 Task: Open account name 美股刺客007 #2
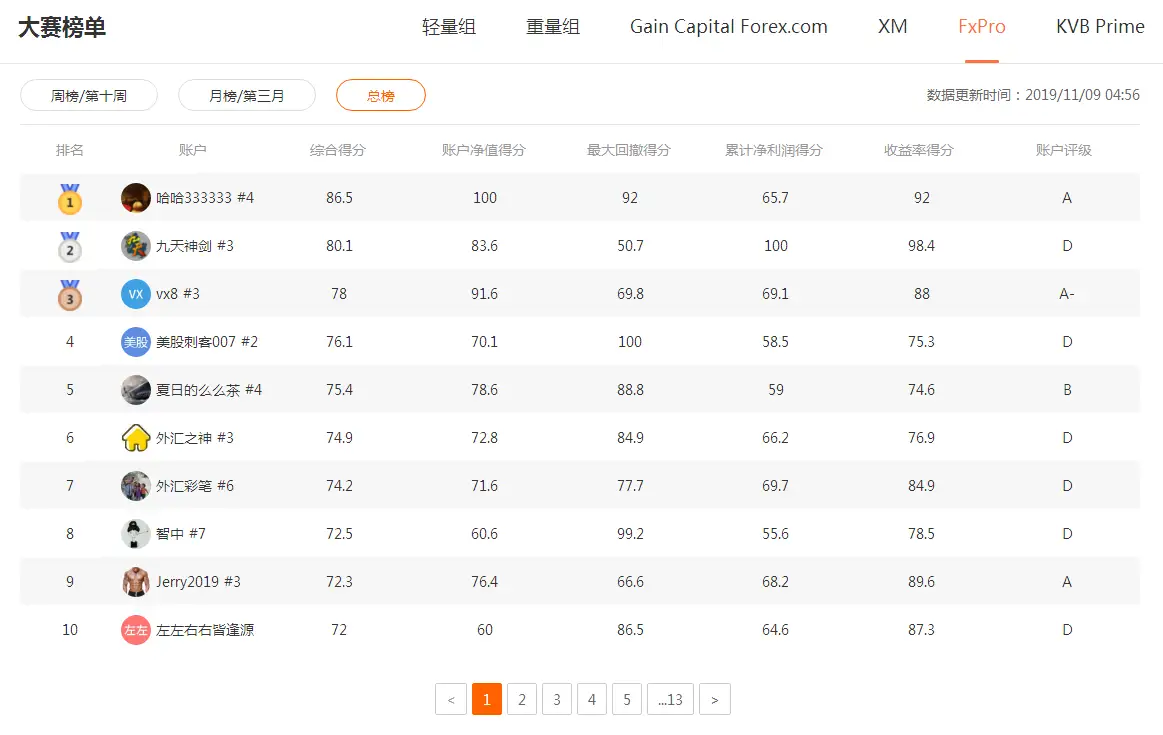[207, 342]
